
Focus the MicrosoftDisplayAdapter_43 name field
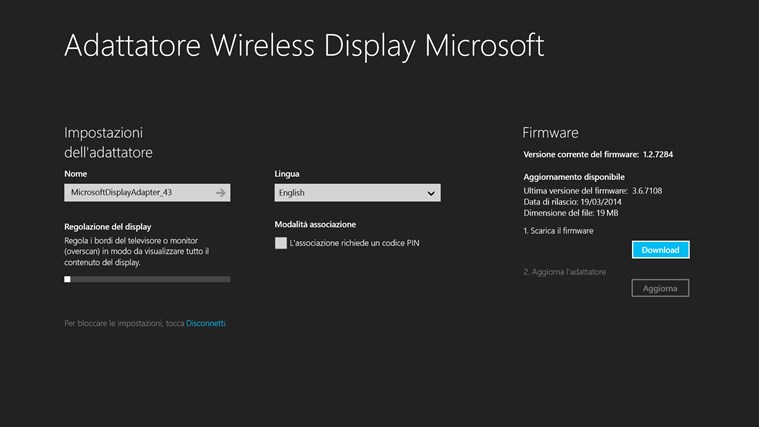pyautogui.click(x=147, y=193)
